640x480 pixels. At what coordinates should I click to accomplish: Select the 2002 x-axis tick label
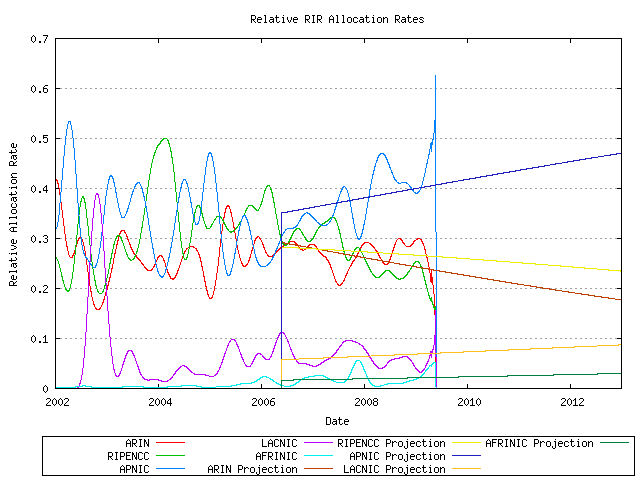click(x=57, y=402)
